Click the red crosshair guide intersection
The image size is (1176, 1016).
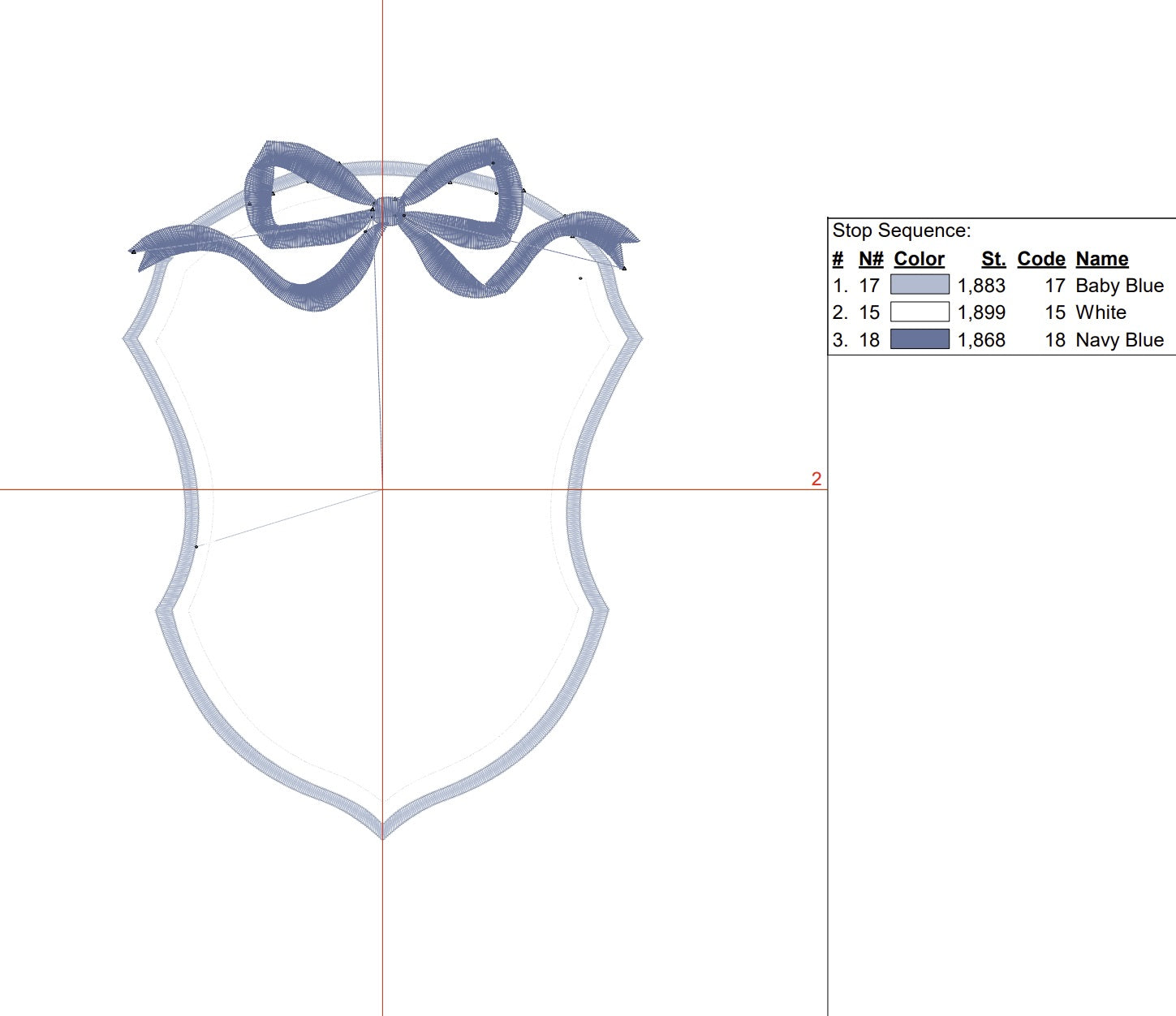point(382,489)
